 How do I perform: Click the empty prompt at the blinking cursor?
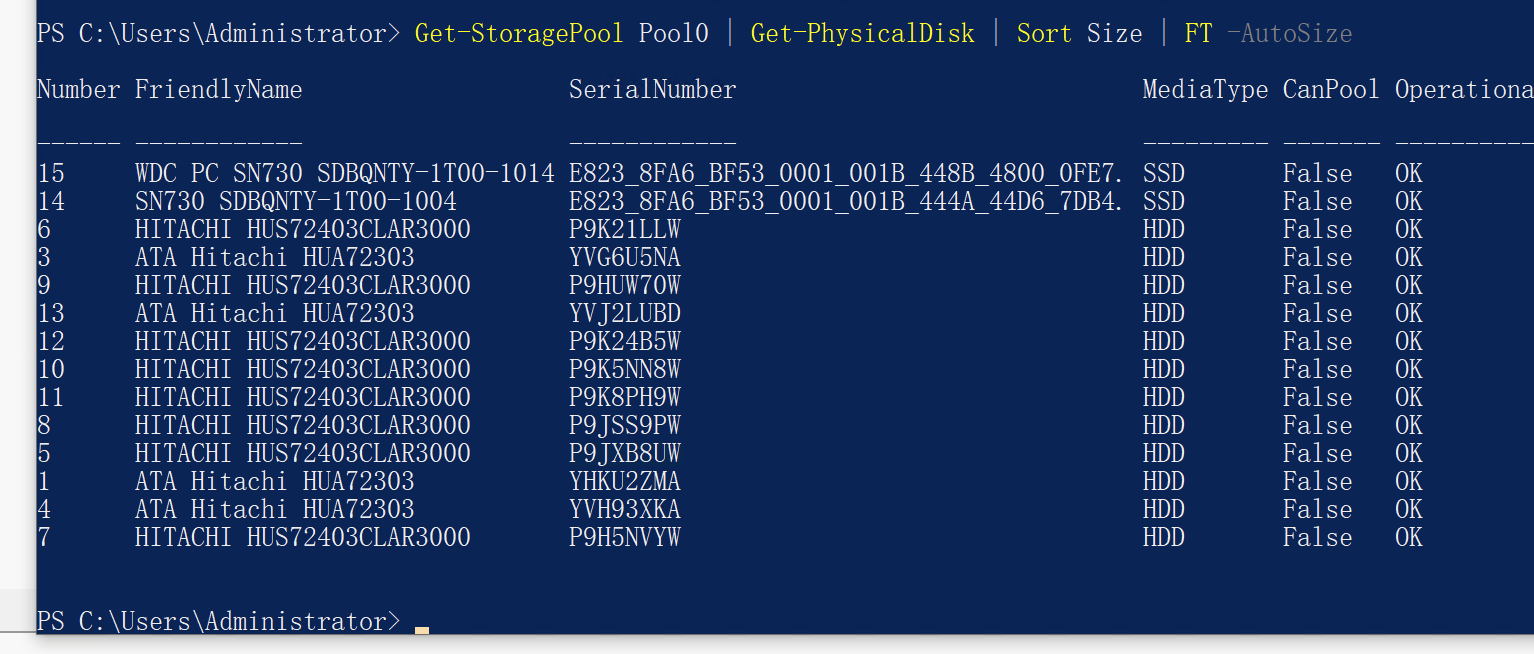(422, 623)
